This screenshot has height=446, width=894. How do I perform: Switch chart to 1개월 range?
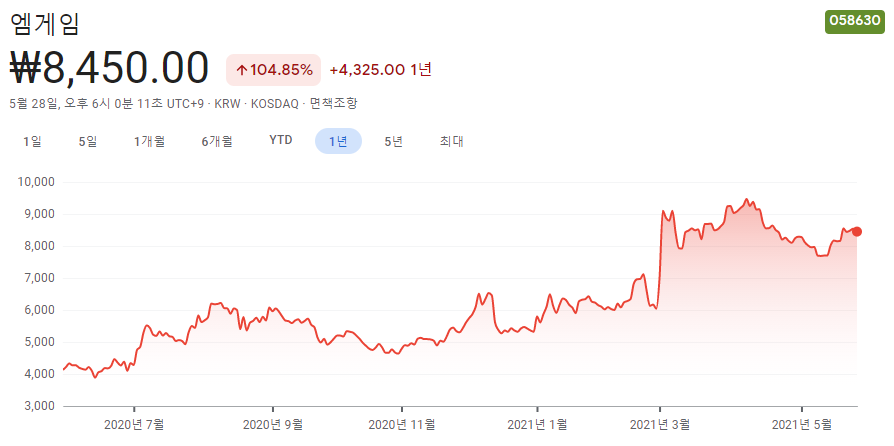coord(150,141)
